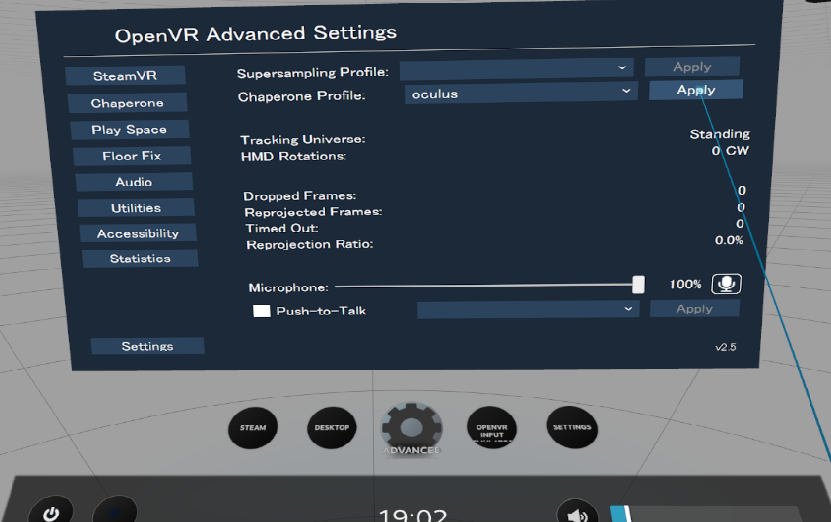Image resolution: width=831 pixels, height=522 pixels.
Task: Apply the oculus Chaperone Profile
Action: pos(696,90)
